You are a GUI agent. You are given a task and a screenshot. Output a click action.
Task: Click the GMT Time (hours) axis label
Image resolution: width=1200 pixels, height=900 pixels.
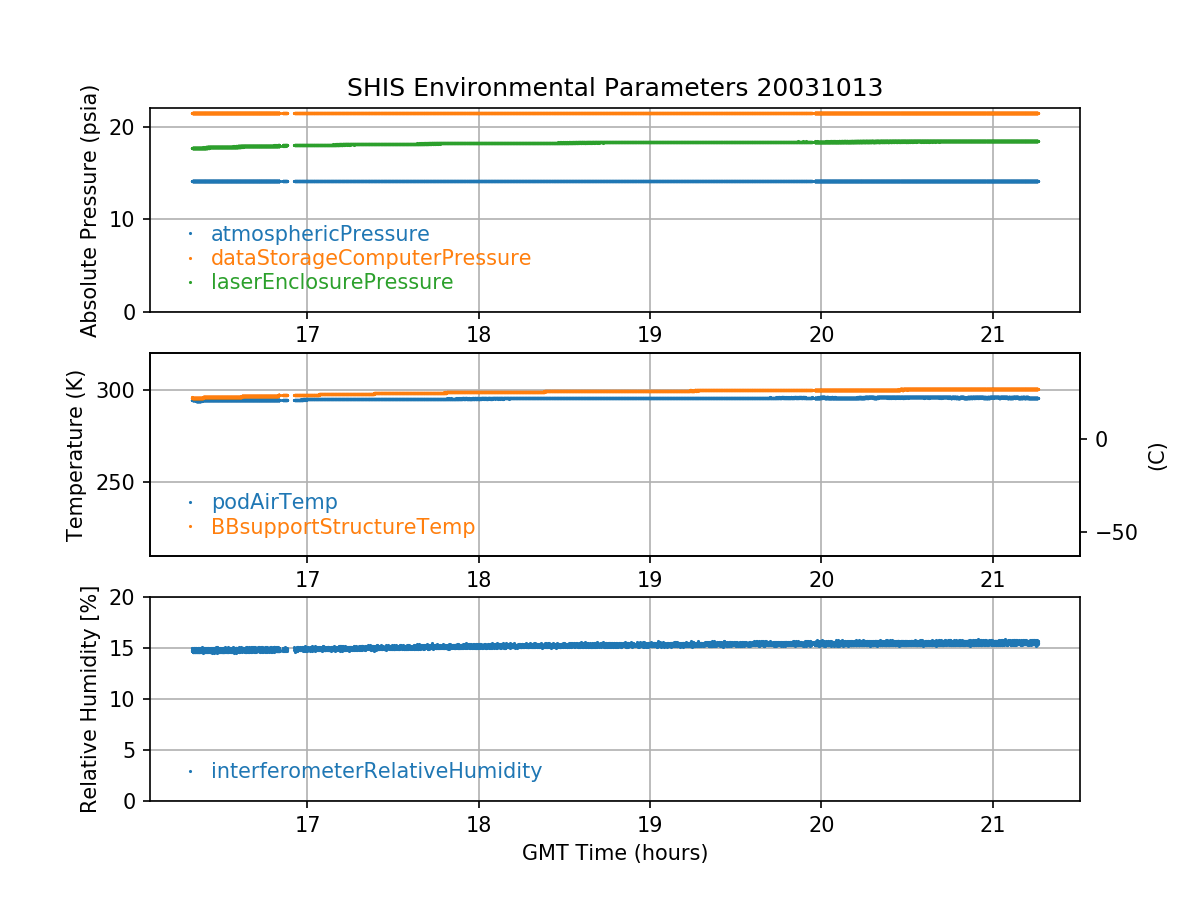coord(614,853)
